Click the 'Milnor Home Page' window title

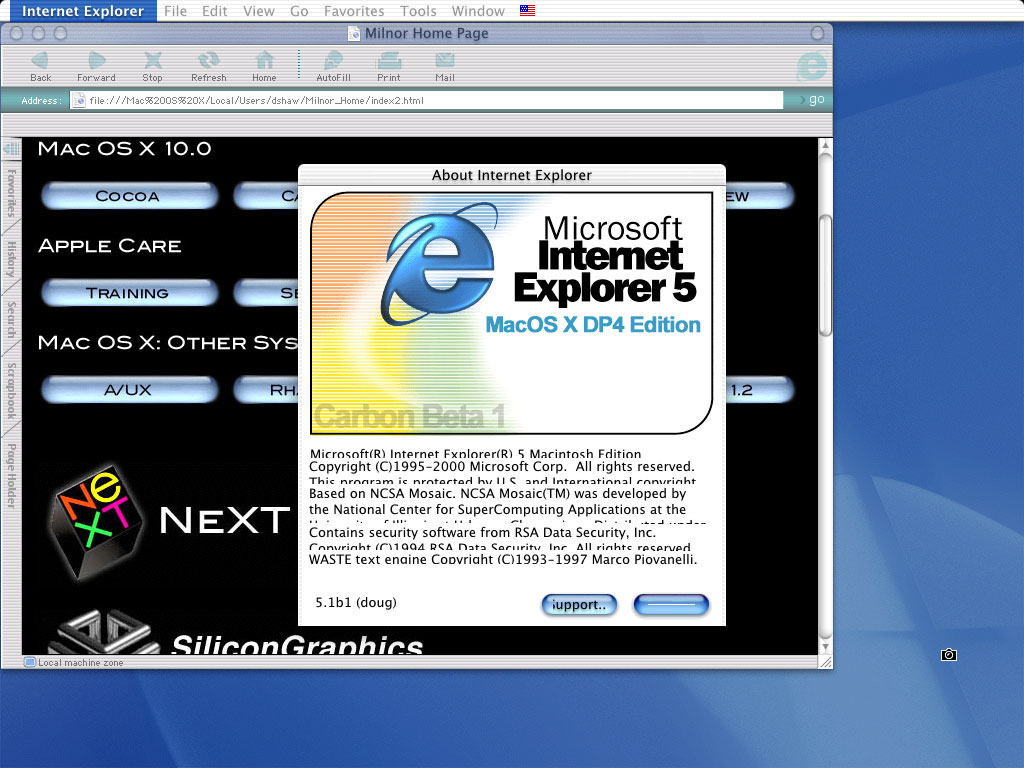pos(426,33)
